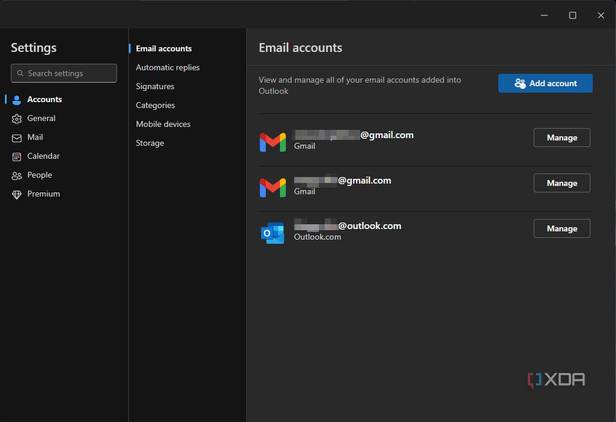This screenshot has width=616, height=422.
Task: Click the second @gmail.com address
Action: click(343, 181)
